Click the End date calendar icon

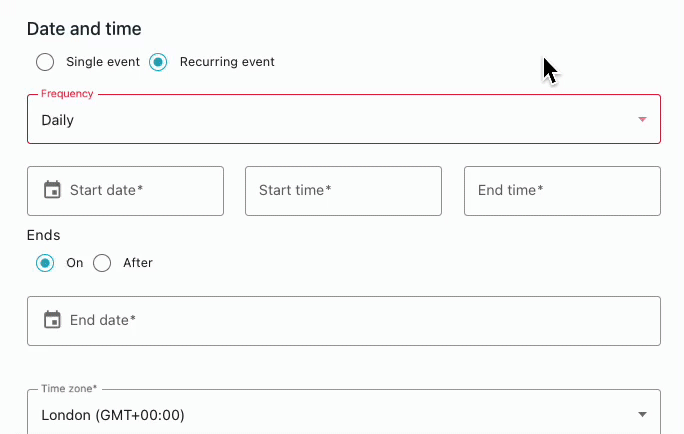52,320
